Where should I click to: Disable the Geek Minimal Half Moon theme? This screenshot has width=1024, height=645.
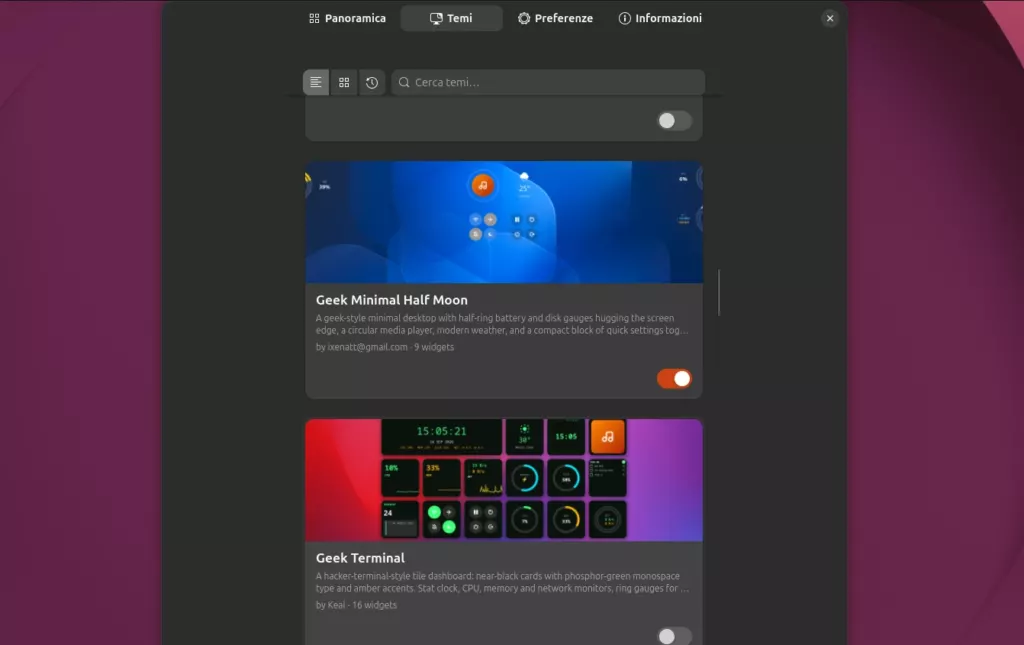point(674,379)
